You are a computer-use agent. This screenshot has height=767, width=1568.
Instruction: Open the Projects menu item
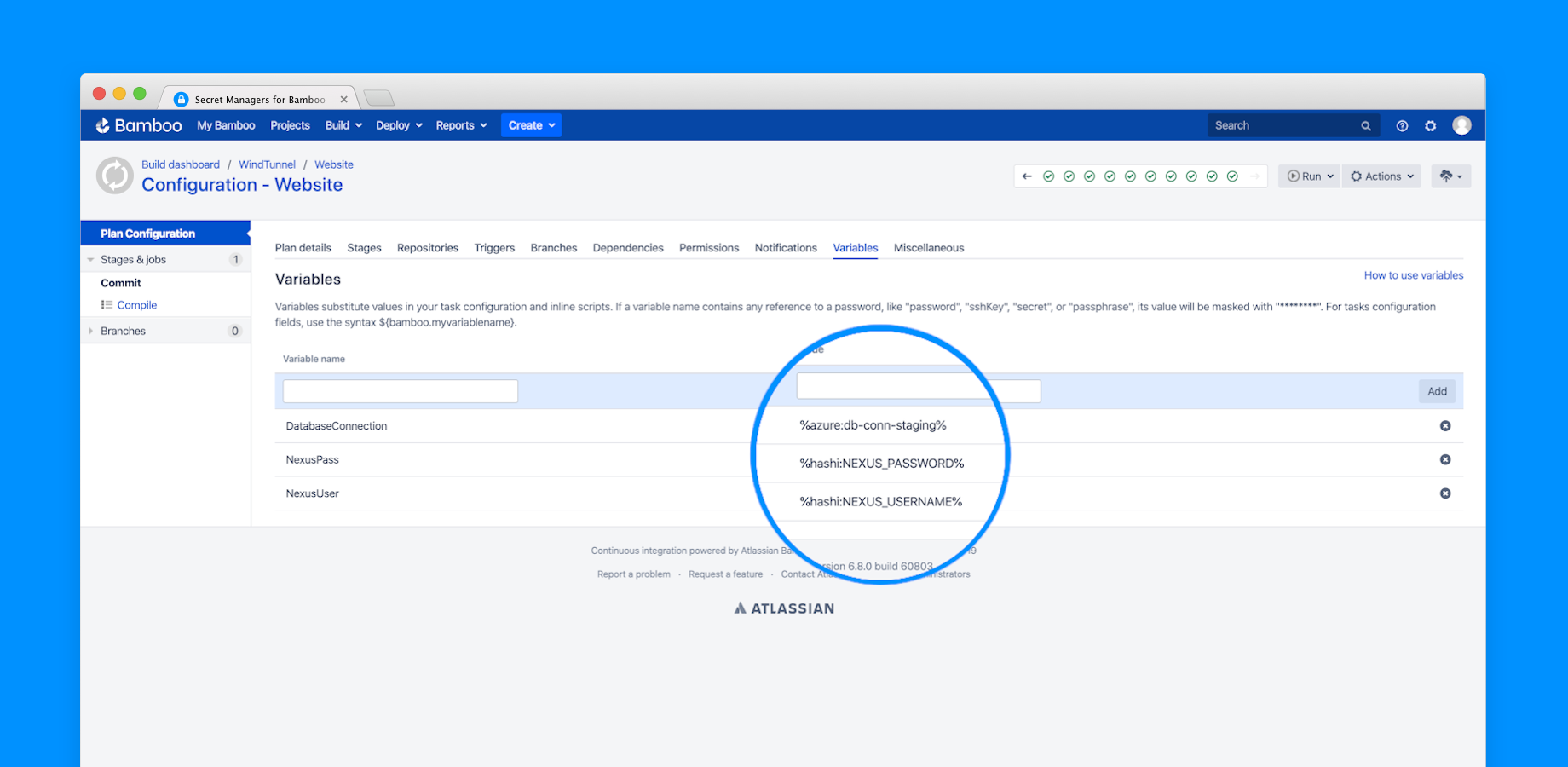click(290, 125)
